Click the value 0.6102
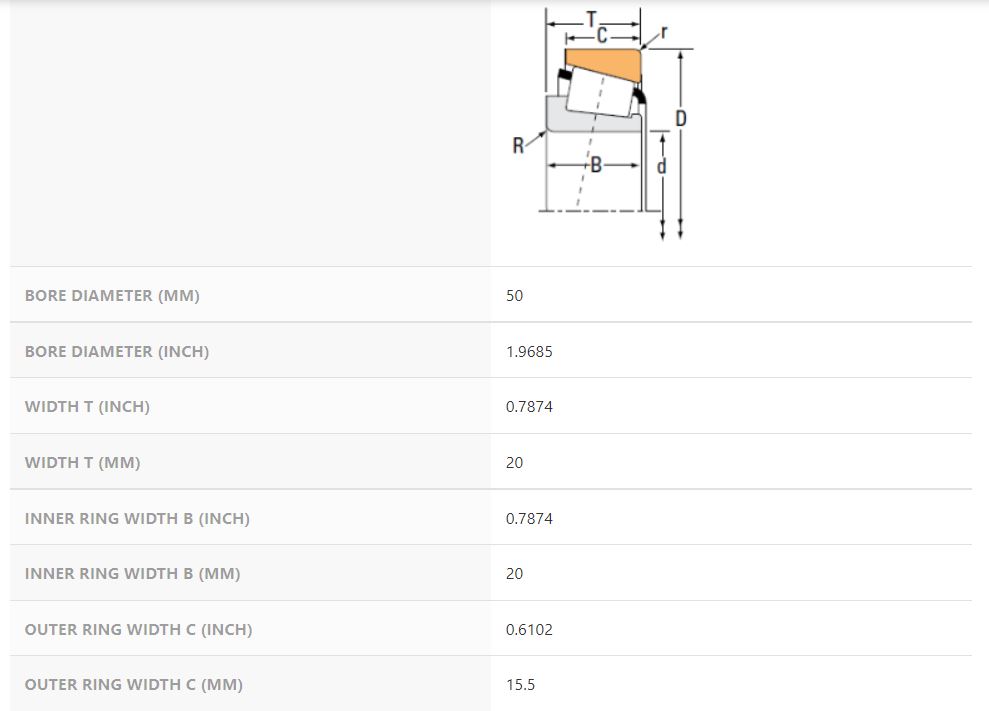Viewport: 989px width, 711px height. pos(529,630)
